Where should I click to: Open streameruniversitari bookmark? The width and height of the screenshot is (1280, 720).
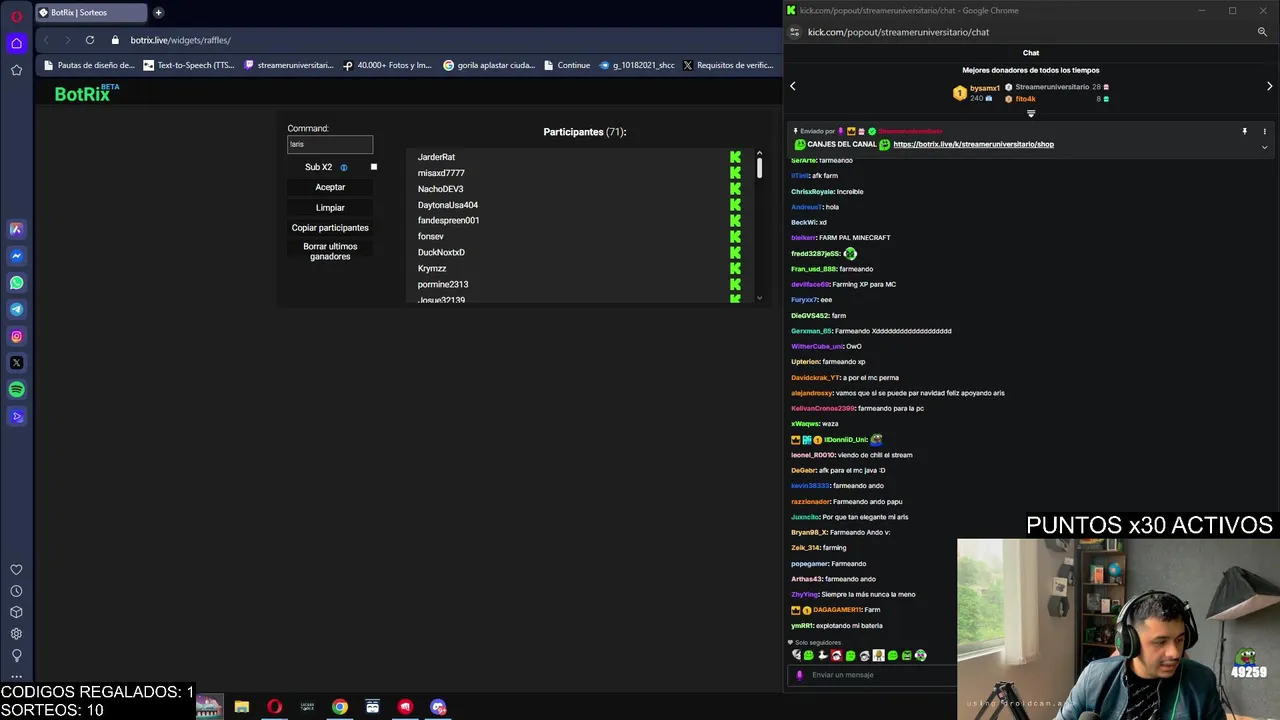289,65
